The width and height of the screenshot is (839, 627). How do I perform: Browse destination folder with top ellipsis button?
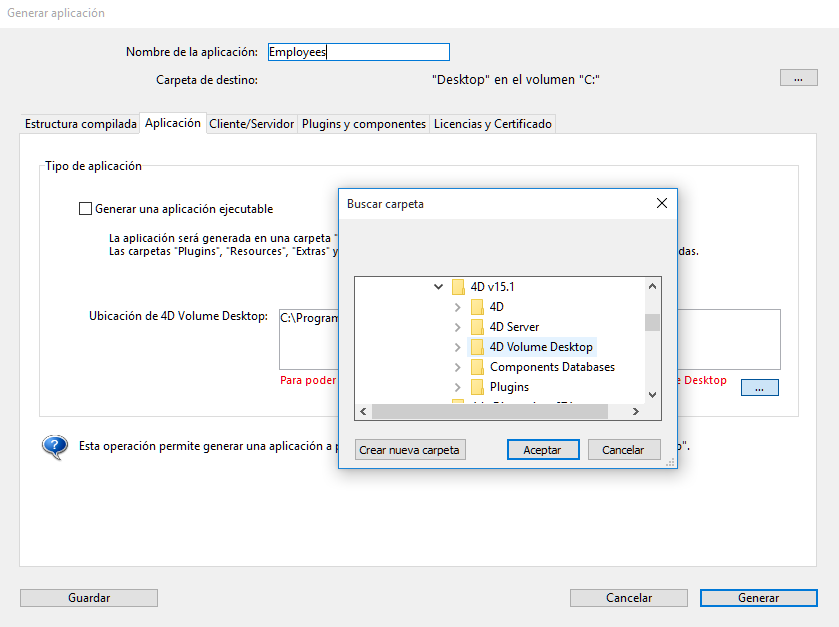(x=798, y=78)
